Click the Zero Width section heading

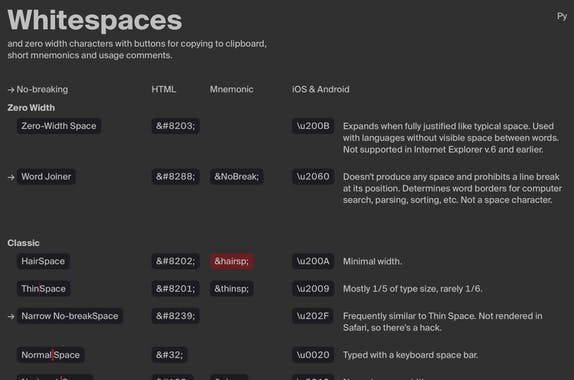(x=31, y=108)
